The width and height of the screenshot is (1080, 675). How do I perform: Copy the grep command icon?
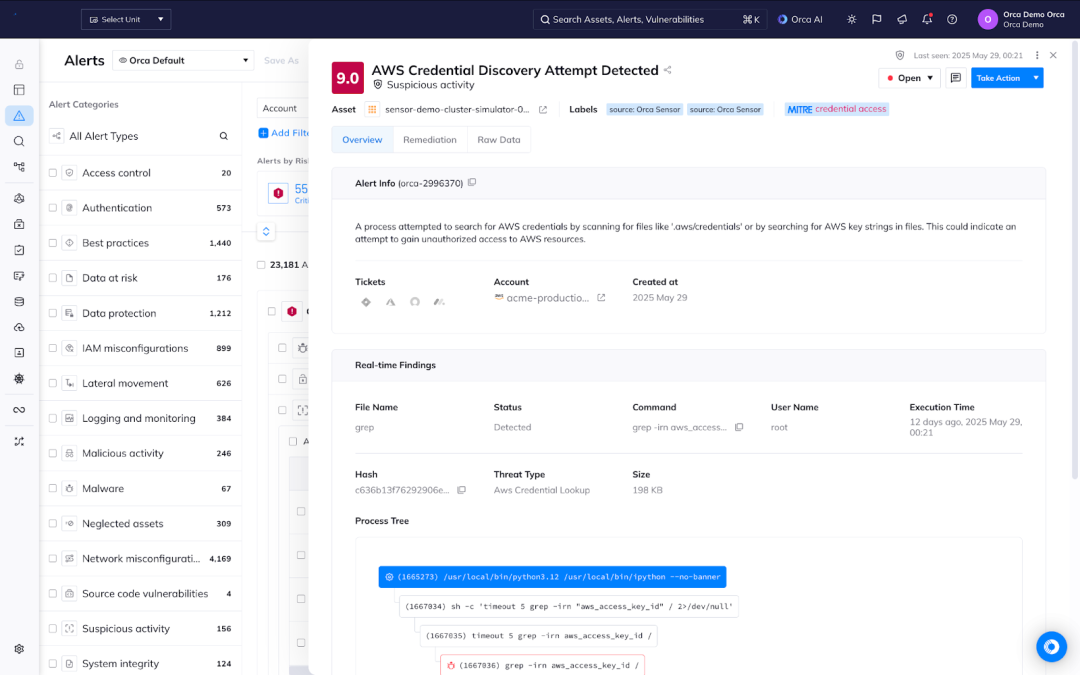tap(739, 427)
